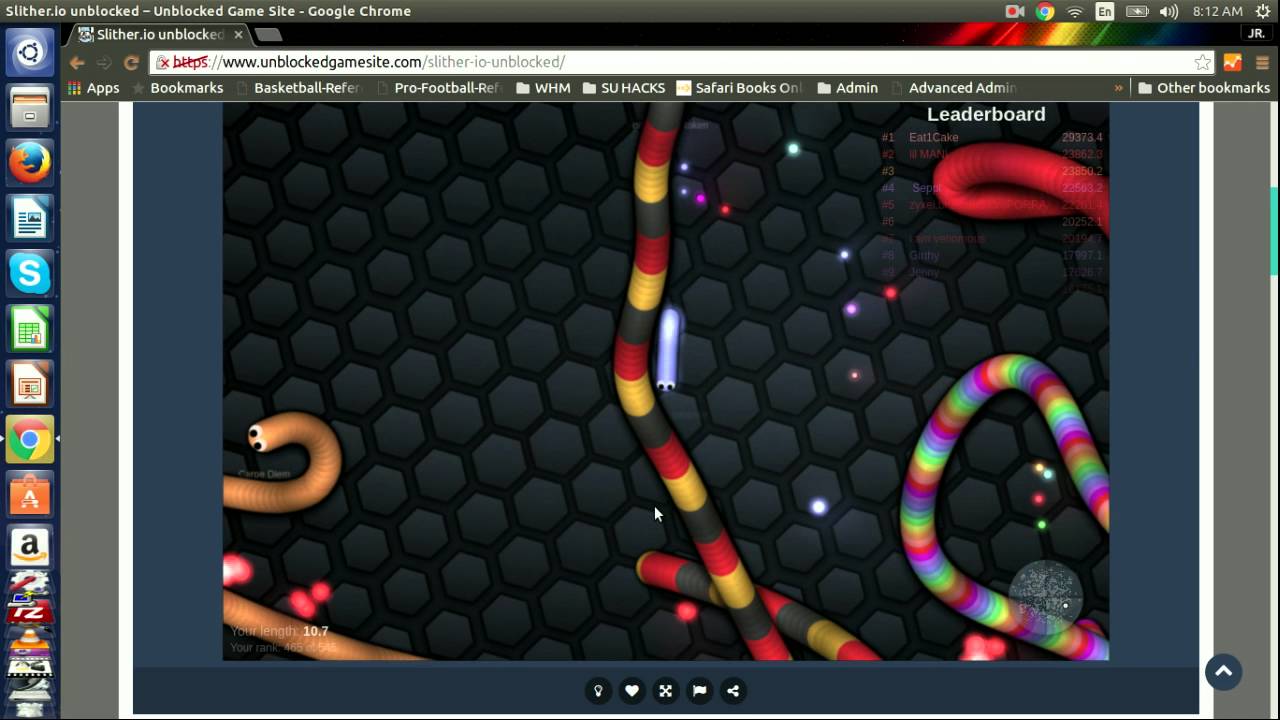Open the Files manager in the launcher
Image resolution: width=1280 pixels, height=720 pixels.
tap(30, 106)
